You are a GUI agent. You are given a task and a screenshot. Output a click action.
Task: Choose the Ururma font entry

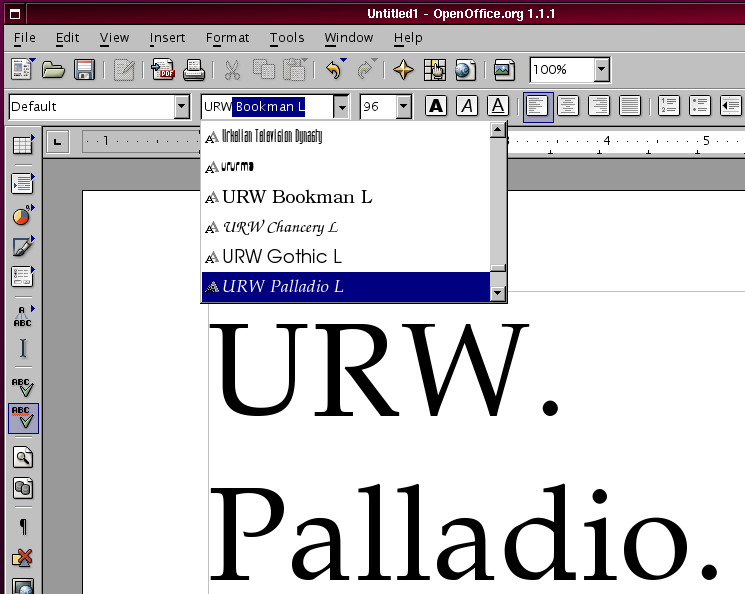pos(345,167)
